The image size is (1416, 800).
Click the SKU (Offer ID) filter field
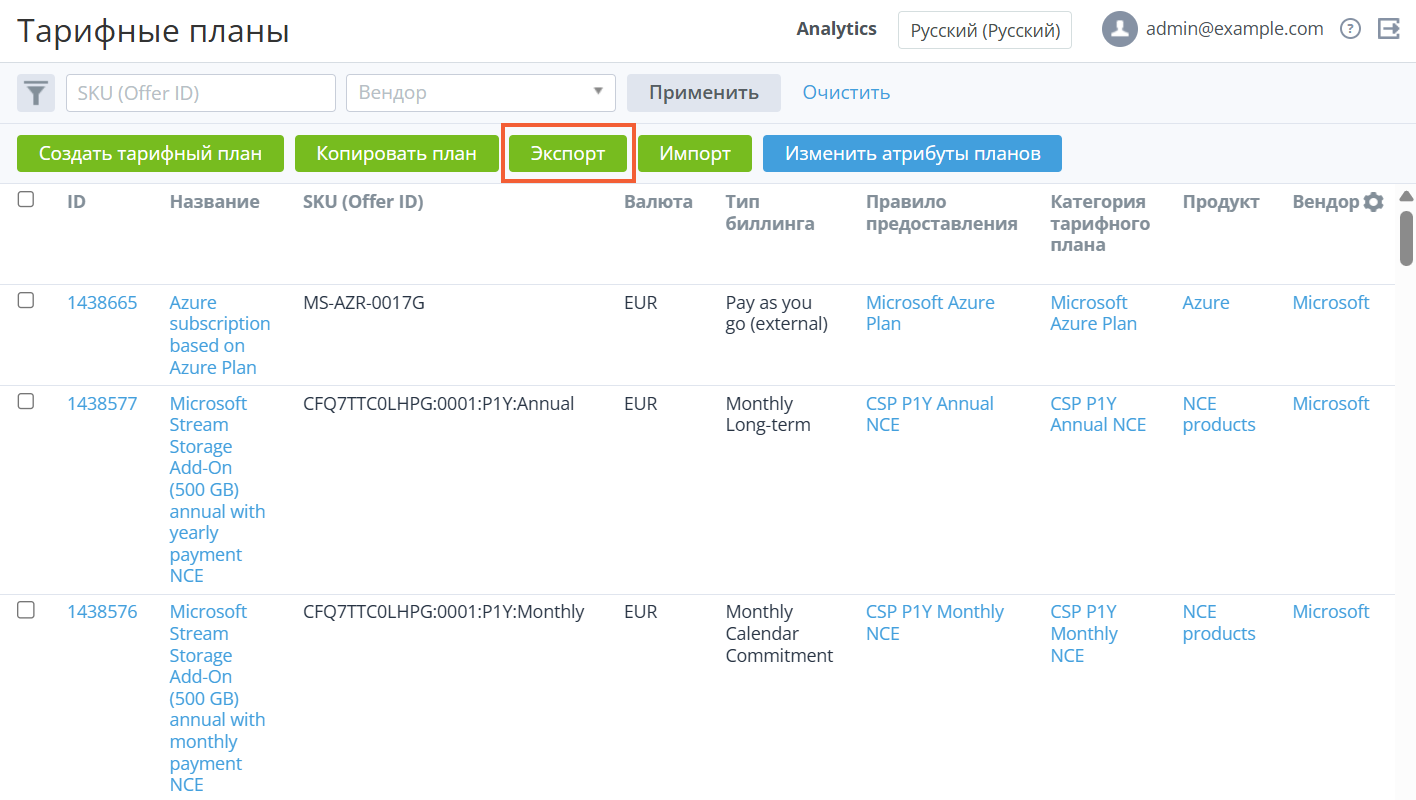(201, 93)
